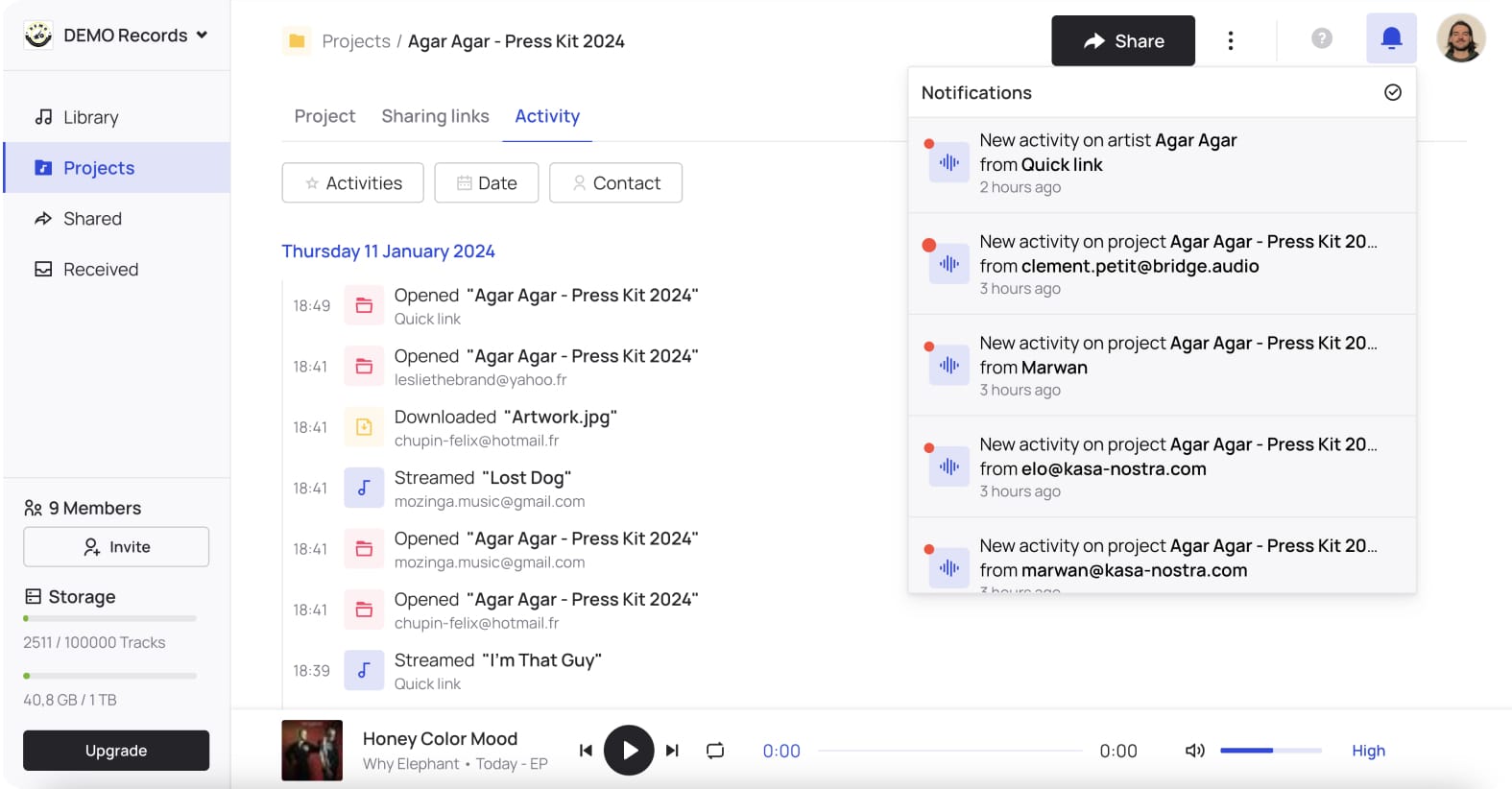The width and height of the screenshot is (1512, 789).
Task: Open the Activities filter dropdown
Action: 352,182
